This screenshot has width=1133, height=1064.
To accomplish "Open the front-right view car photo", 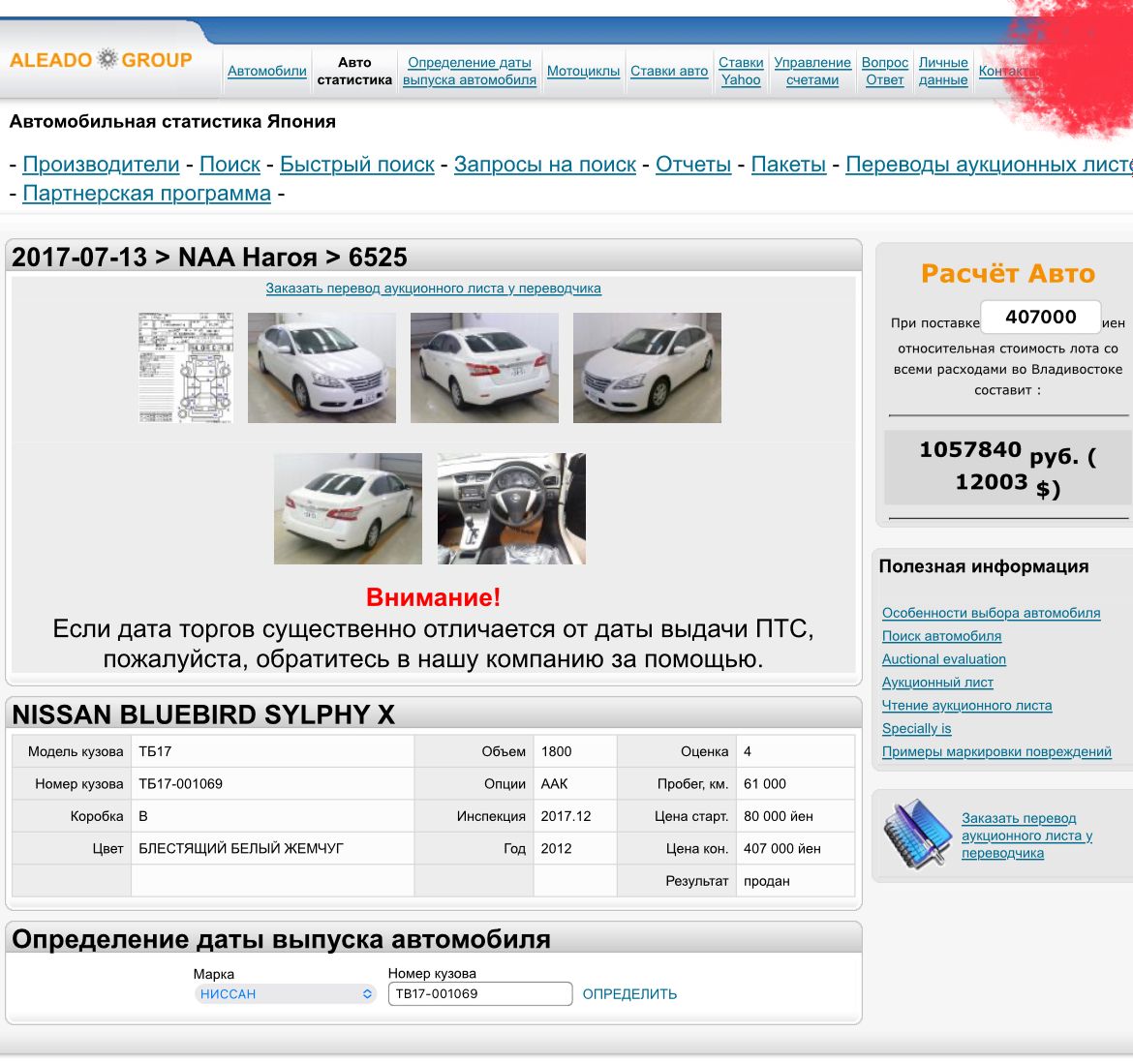I will pos(647,368).
